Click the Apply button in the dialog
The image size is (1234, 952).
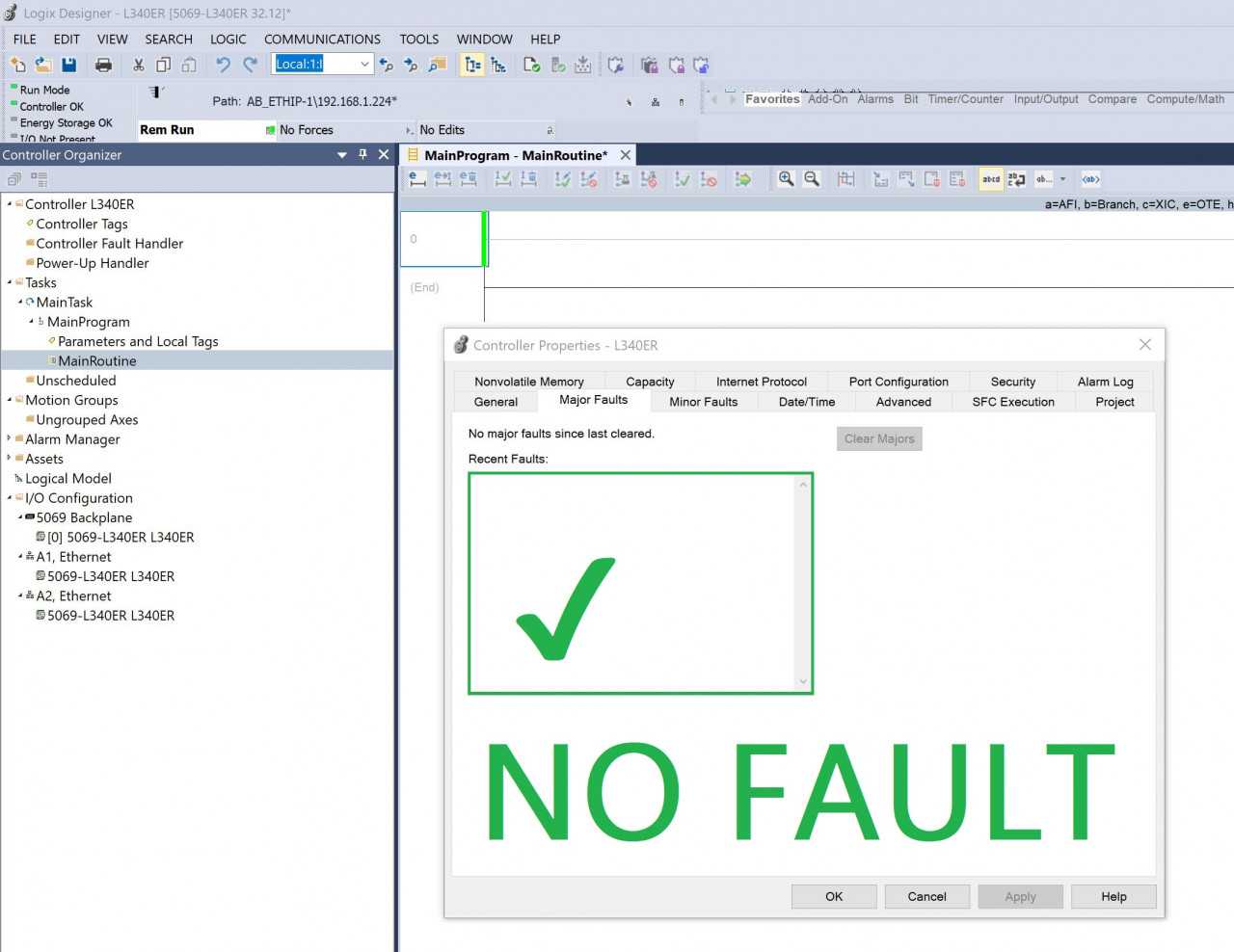tap(1020, 897)
